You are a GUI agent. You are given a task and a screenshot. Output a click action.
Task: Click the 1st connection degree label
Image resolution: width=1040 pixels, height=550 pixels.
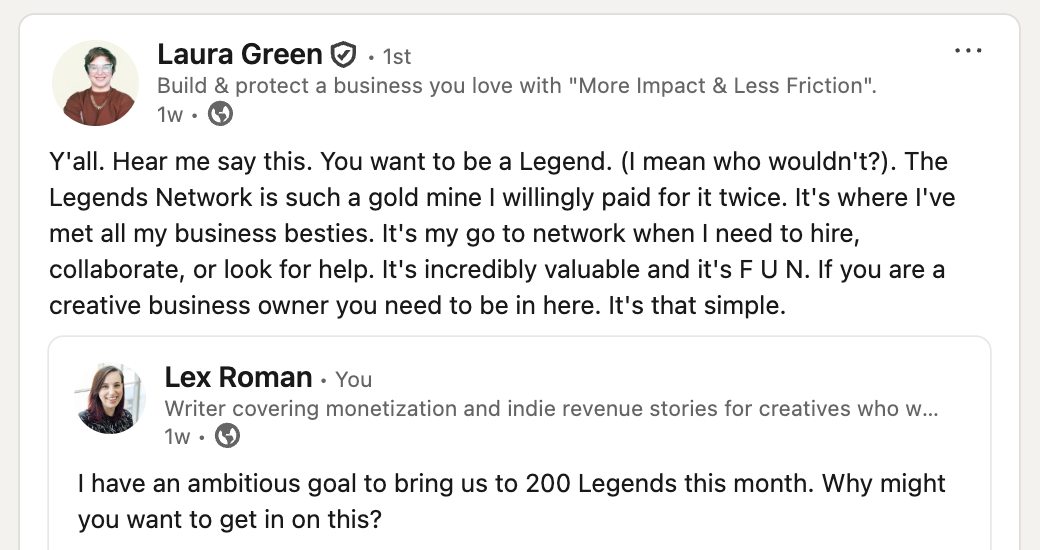[x=396, y=57]
